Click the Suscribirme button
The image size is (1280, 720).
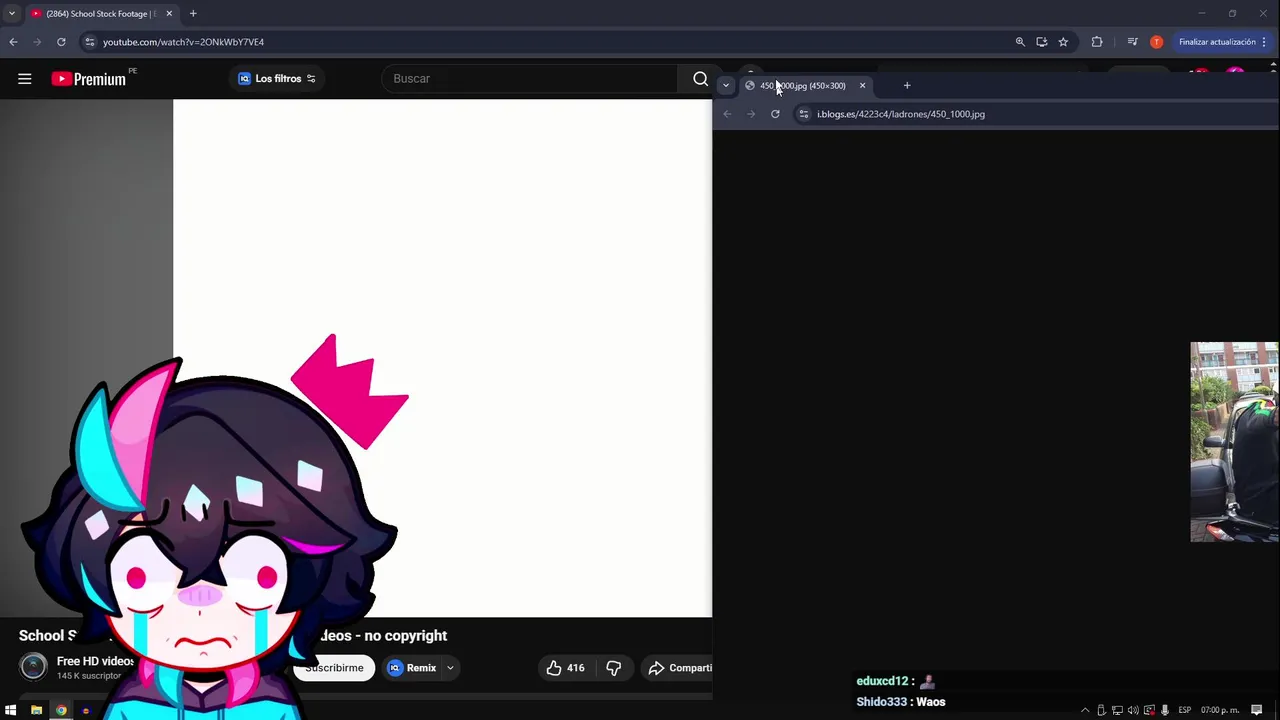[334, 668]
